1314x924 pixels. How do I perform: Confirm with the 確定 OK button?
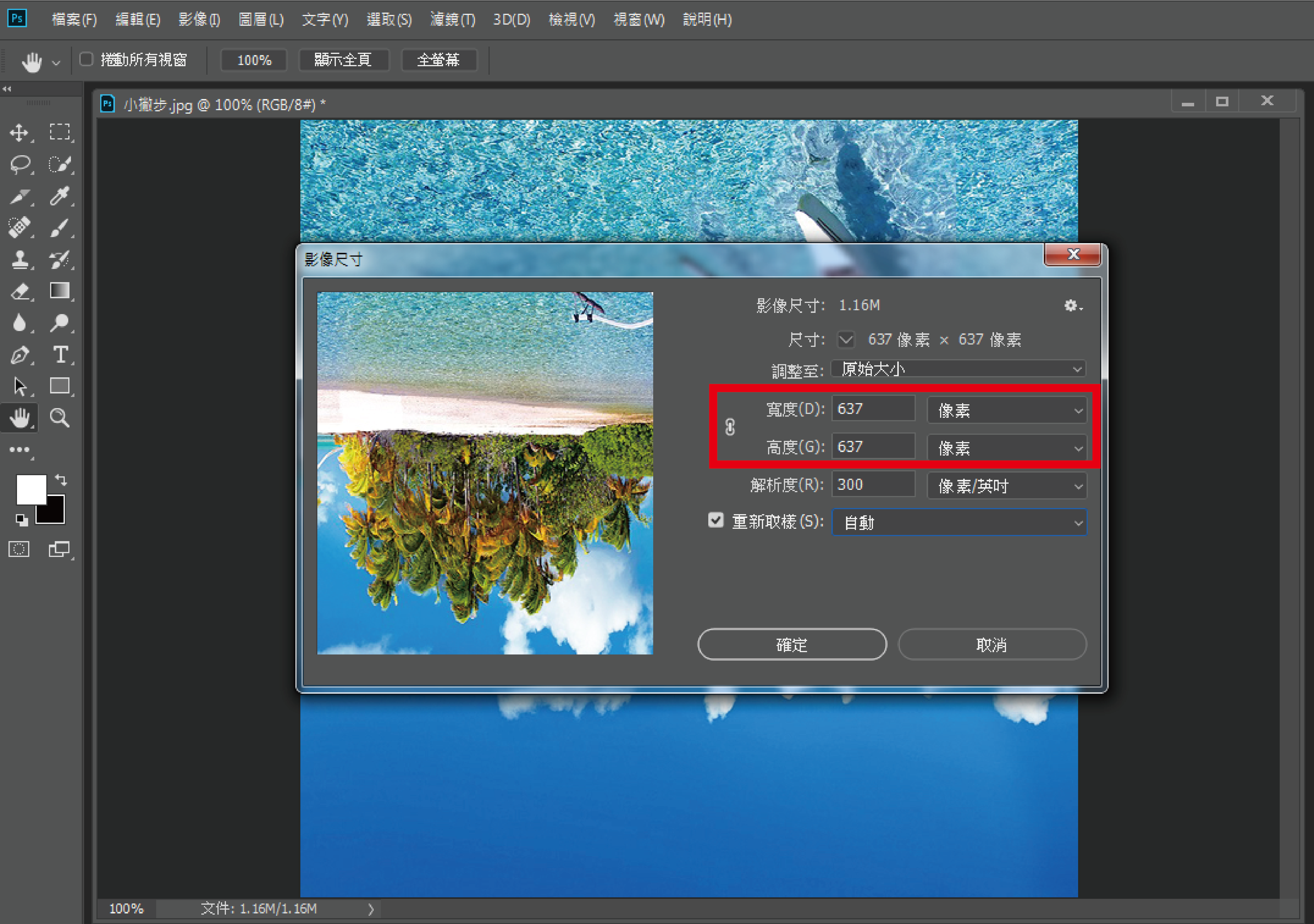coord(792,645)
